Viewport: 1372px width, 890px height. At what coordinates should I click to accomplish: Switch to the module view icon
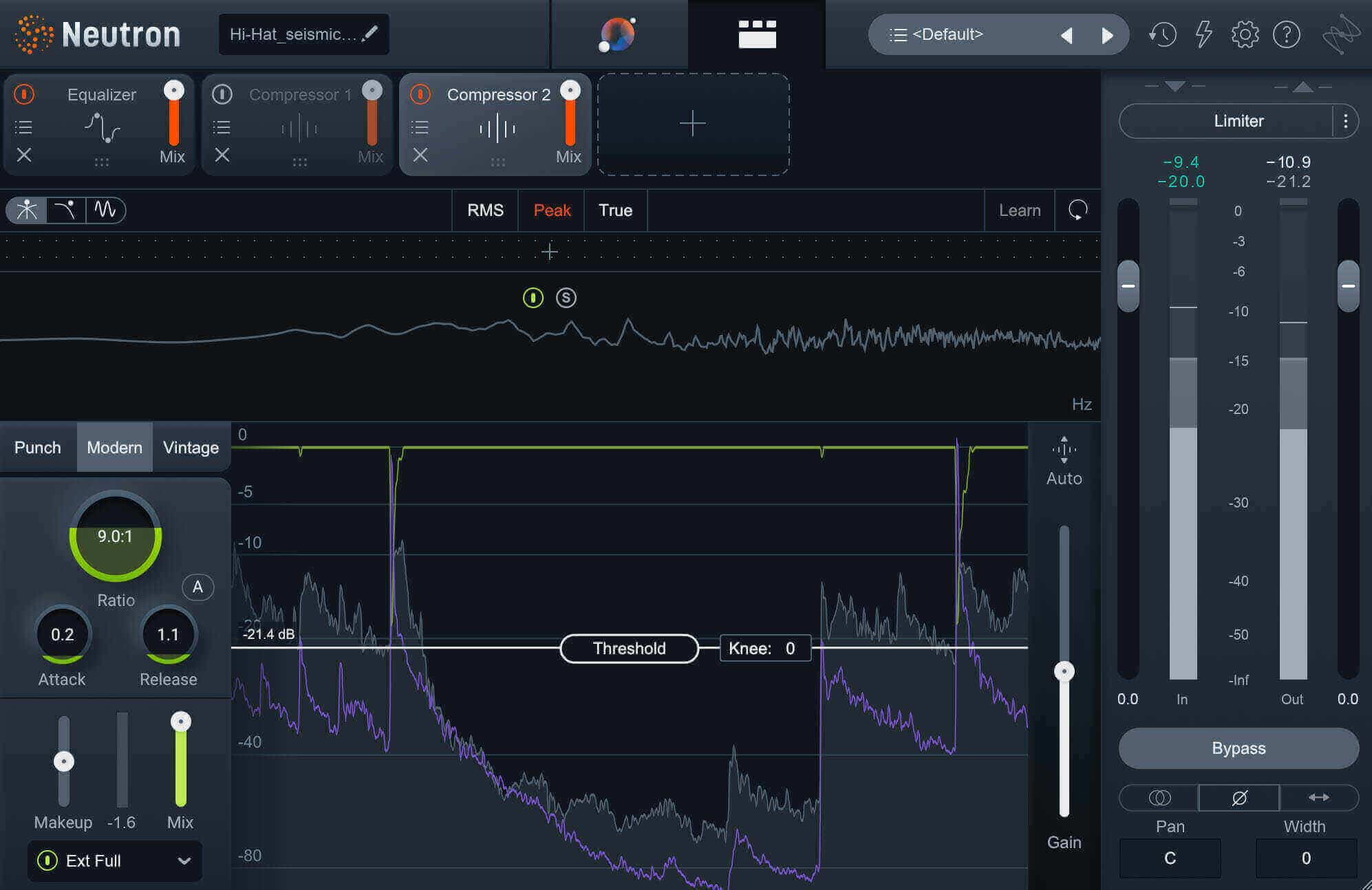coord(757,34)
